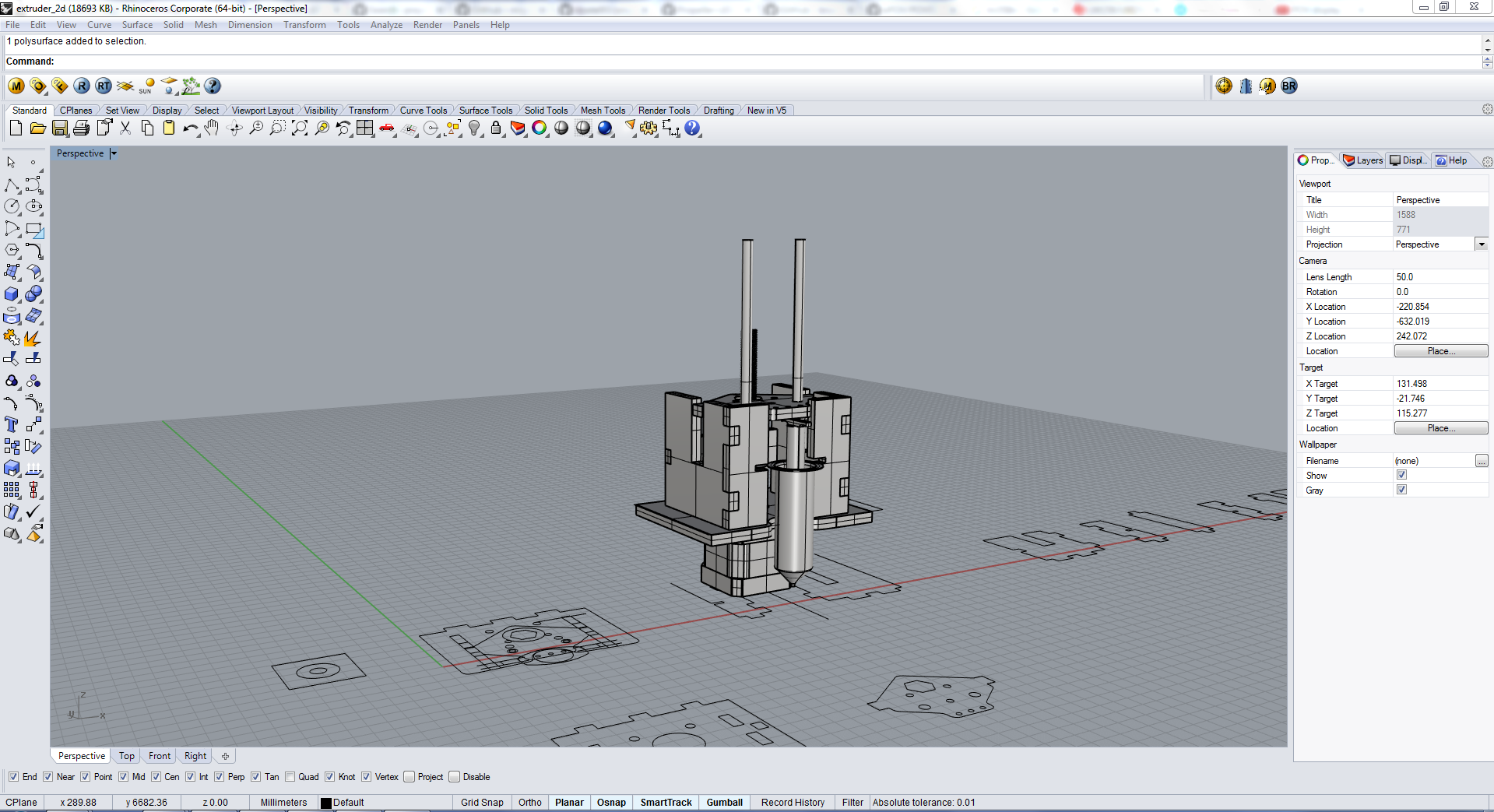Click the BR icon in right toolbar

tap(1289, 86)
